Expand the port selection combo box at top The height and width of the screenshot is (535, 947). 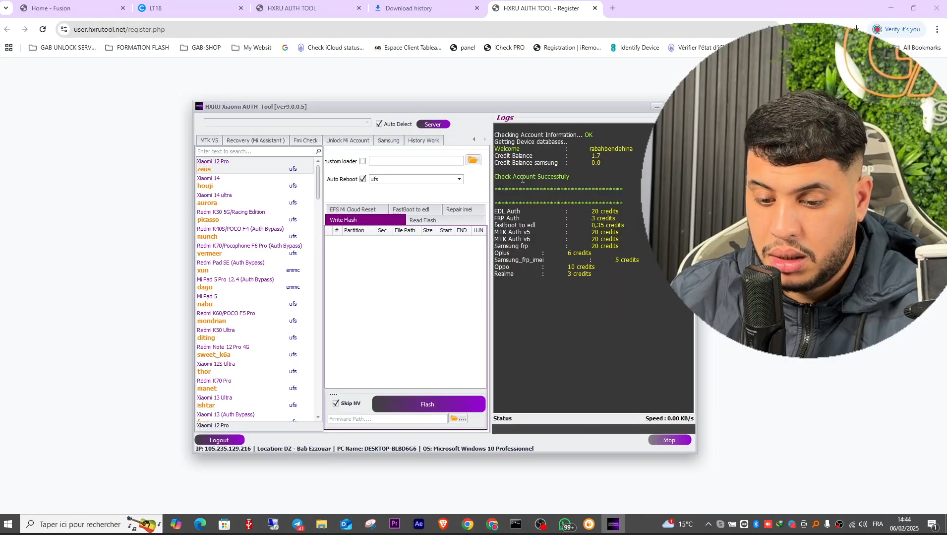coord(285,123)
